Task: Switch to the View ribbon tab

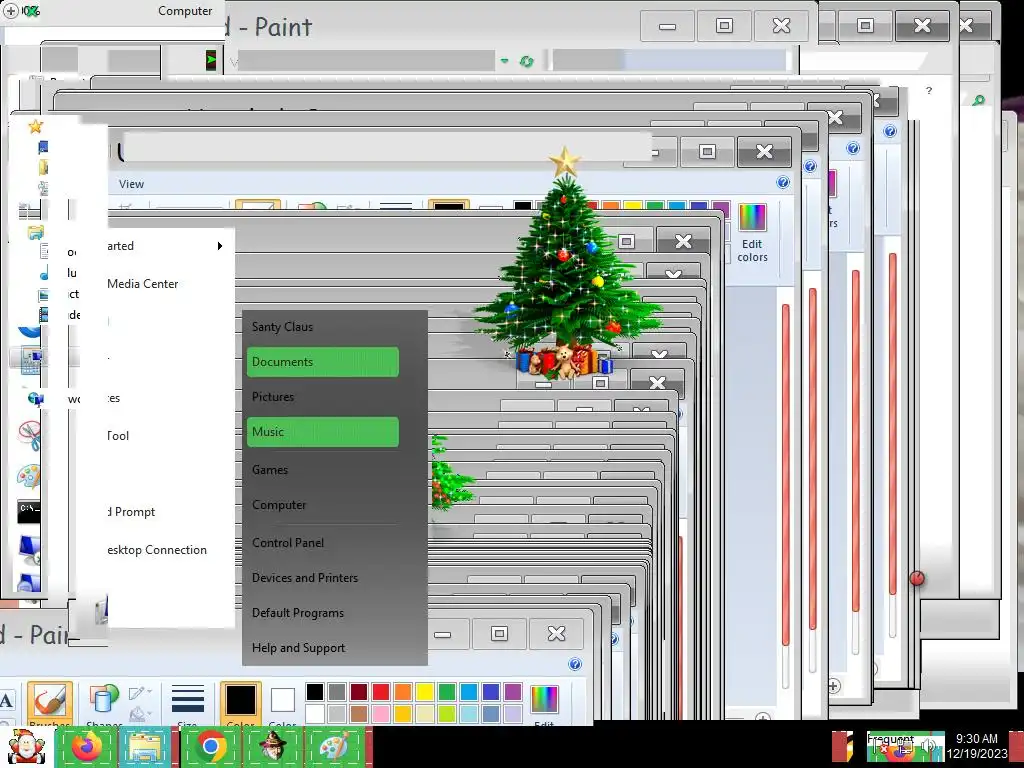Action: pos(131,184)
